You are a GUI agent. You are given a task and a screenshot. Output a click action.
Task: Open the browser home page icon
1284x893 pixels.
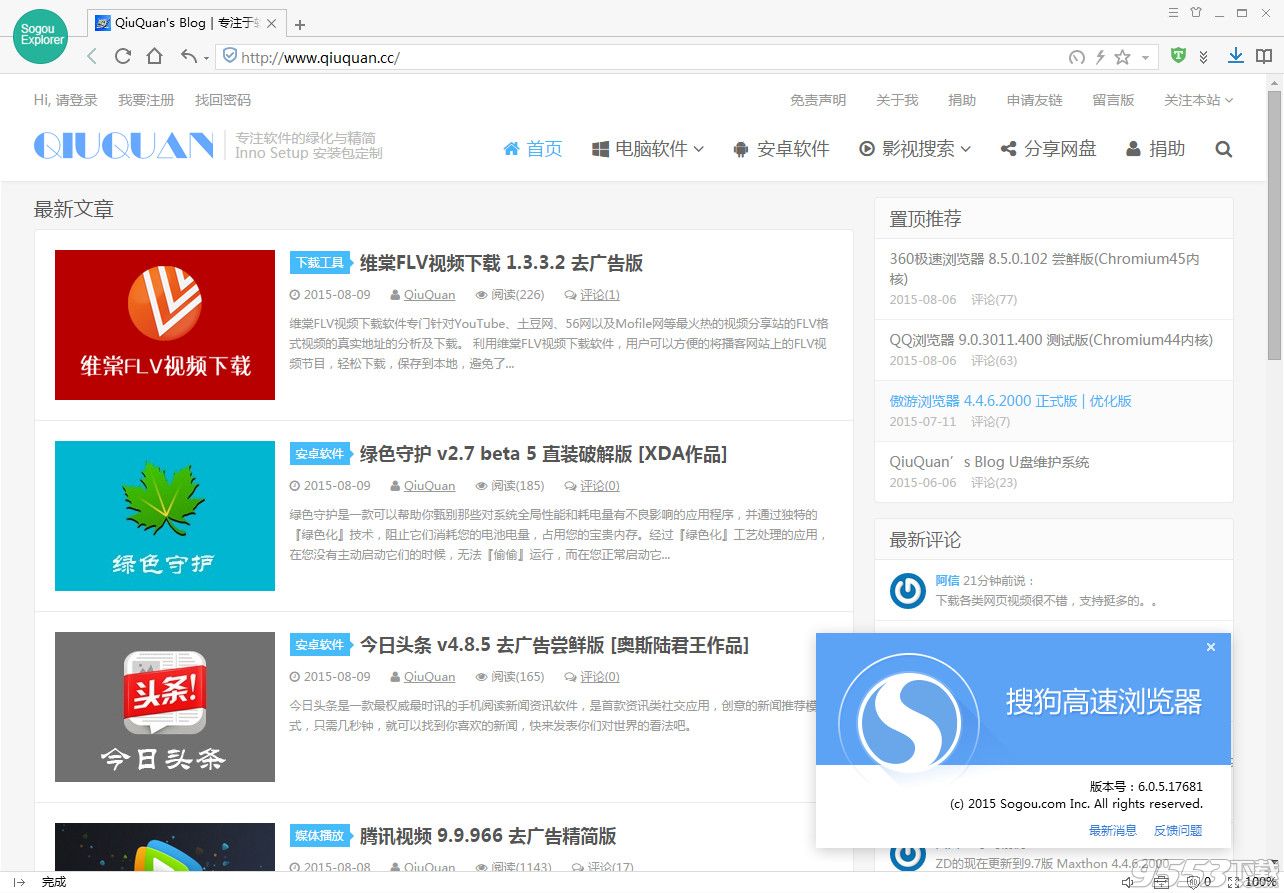point(154,57)
